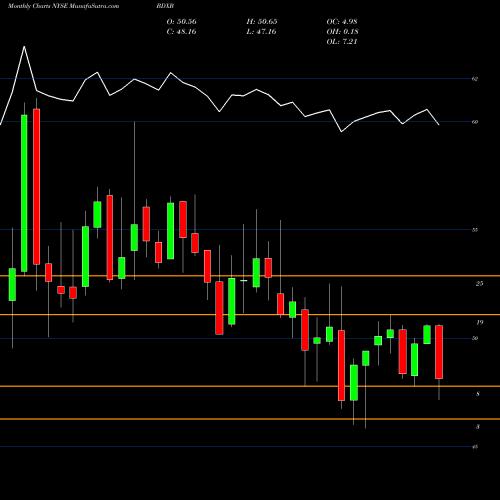Select the low value L: 47.16

coord(262,32)
